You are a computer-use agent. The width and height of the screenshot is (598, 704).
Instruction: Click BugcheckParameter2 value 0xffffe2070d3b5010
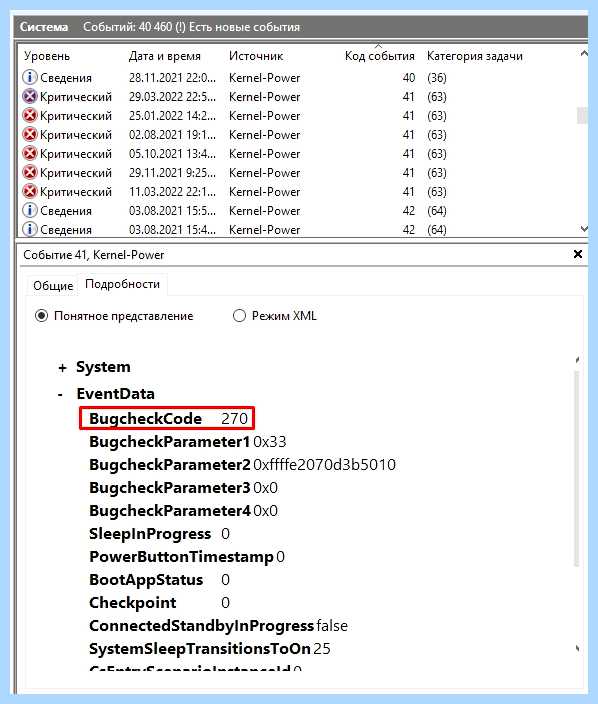[x=325, y=465]
